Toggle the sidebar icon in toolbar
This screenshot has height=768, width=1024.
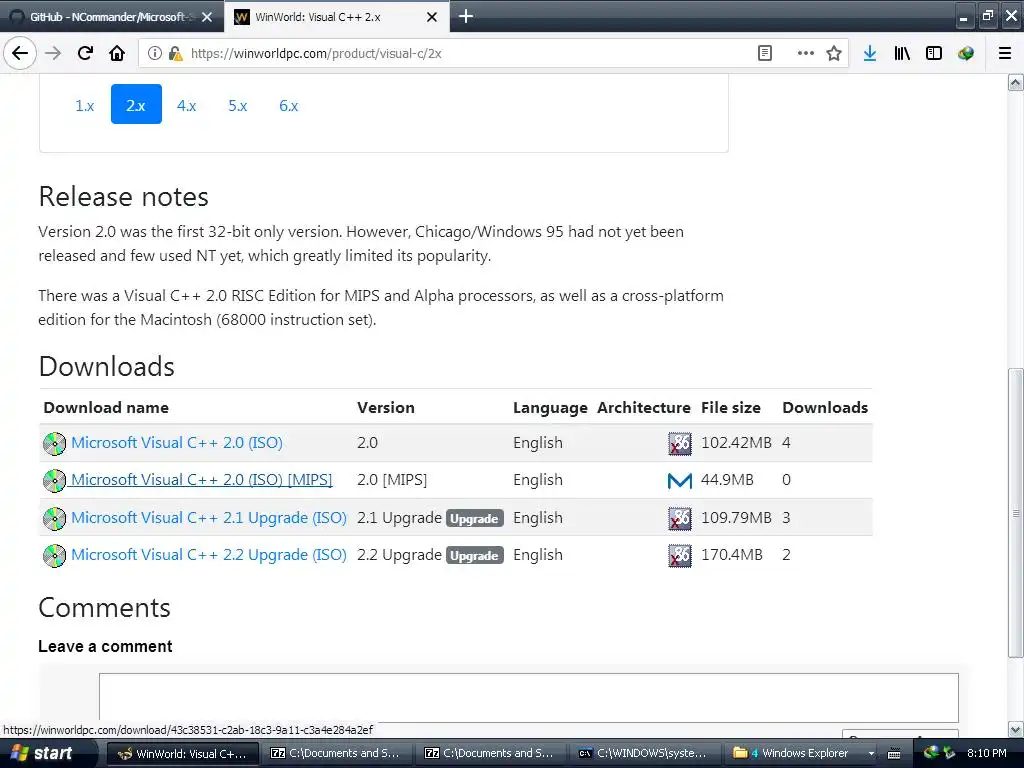(x=934, y=54)
